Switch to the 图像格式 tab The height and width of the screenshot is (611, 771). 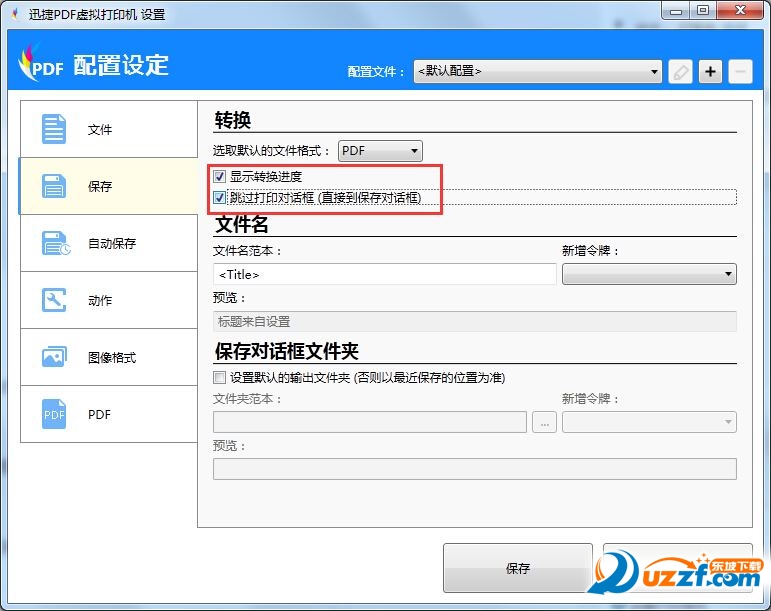110,357
